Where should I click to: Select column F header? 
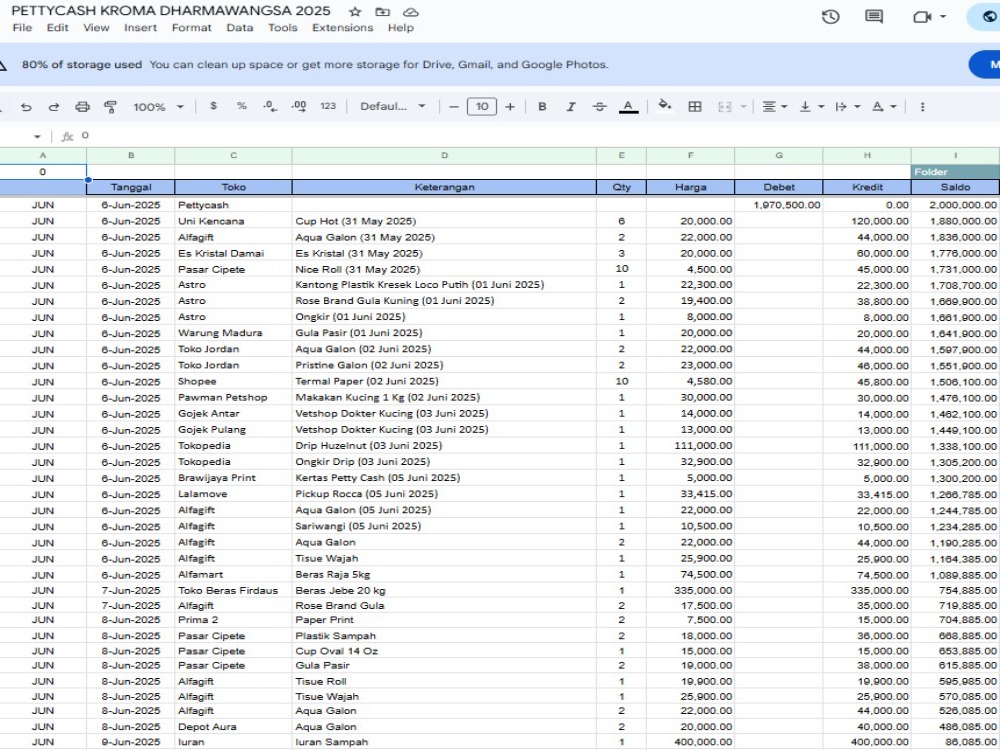click(x=690, y=156)
